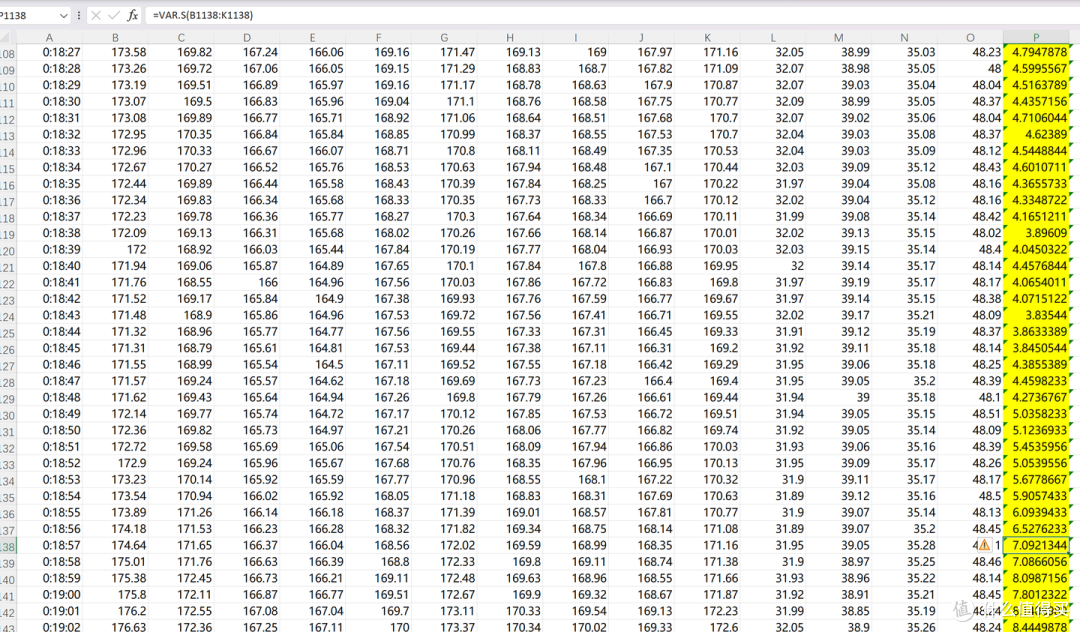The width and height of the screenshot is (1080, 632).
Task: Select yellow cell 6.5276233
Action: coord(1037,529)
